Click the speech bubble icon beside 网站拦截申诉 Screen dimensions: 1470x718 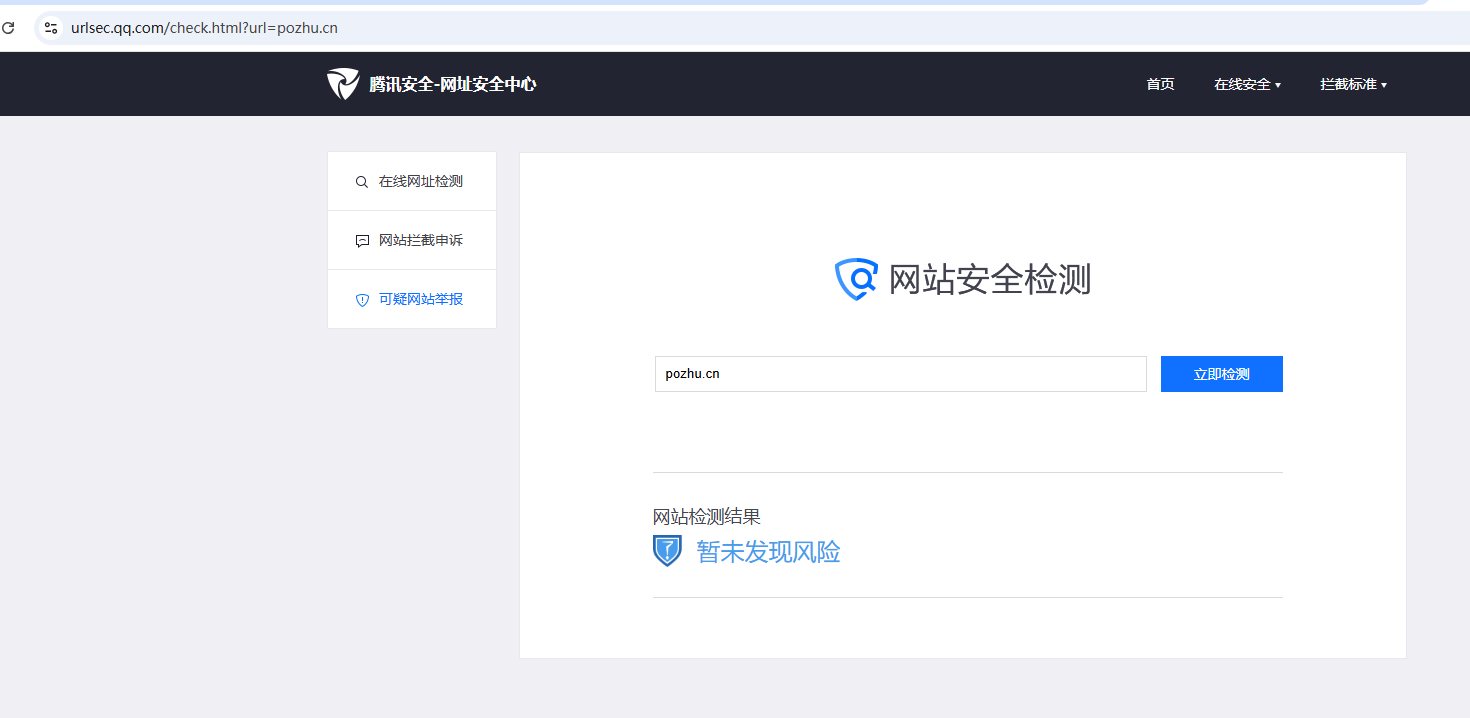[x=362, y=241]
